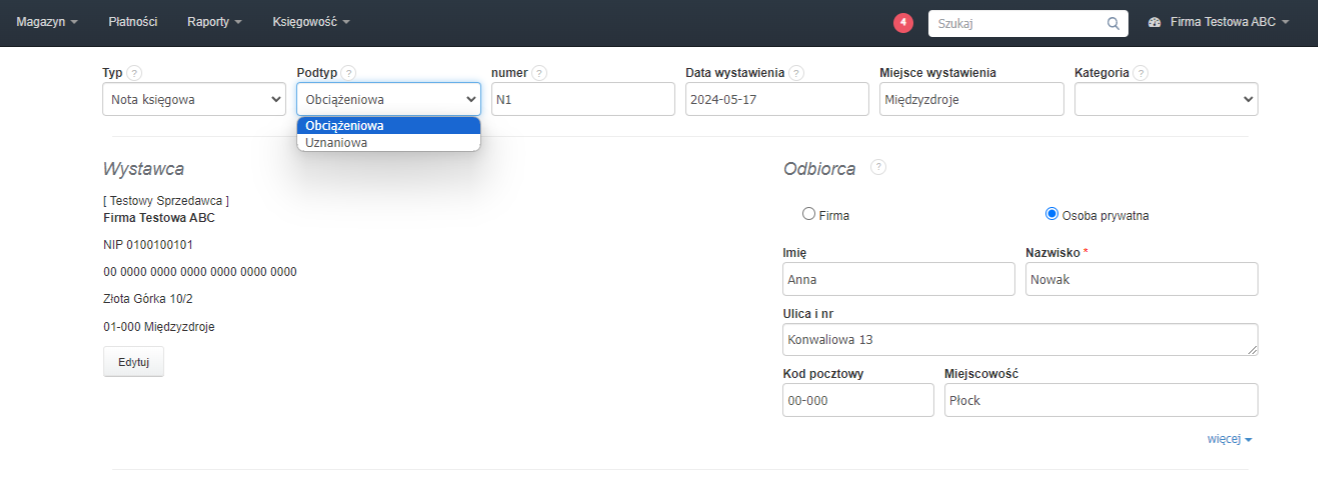Click the Edytuj button under Wystawca
This screenshot has height=478, width=1318.
pyautogui.click(x=134, y=362)
